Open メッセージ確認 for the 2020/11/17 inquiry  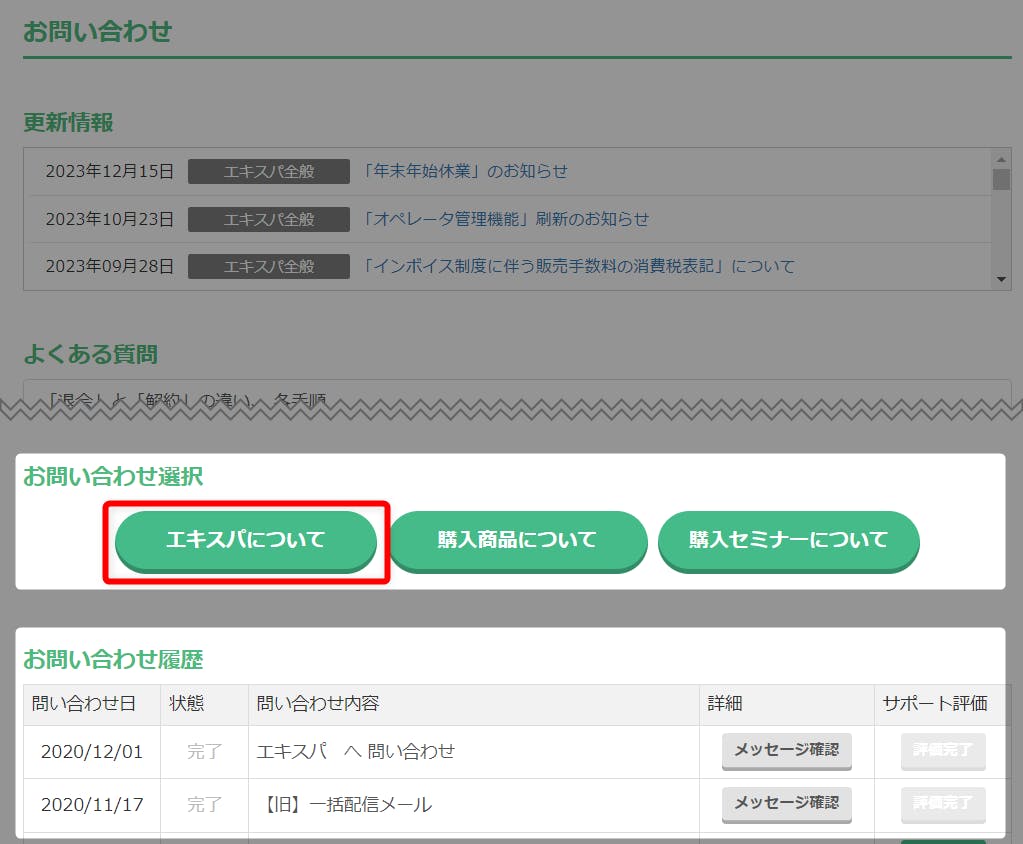786,803
